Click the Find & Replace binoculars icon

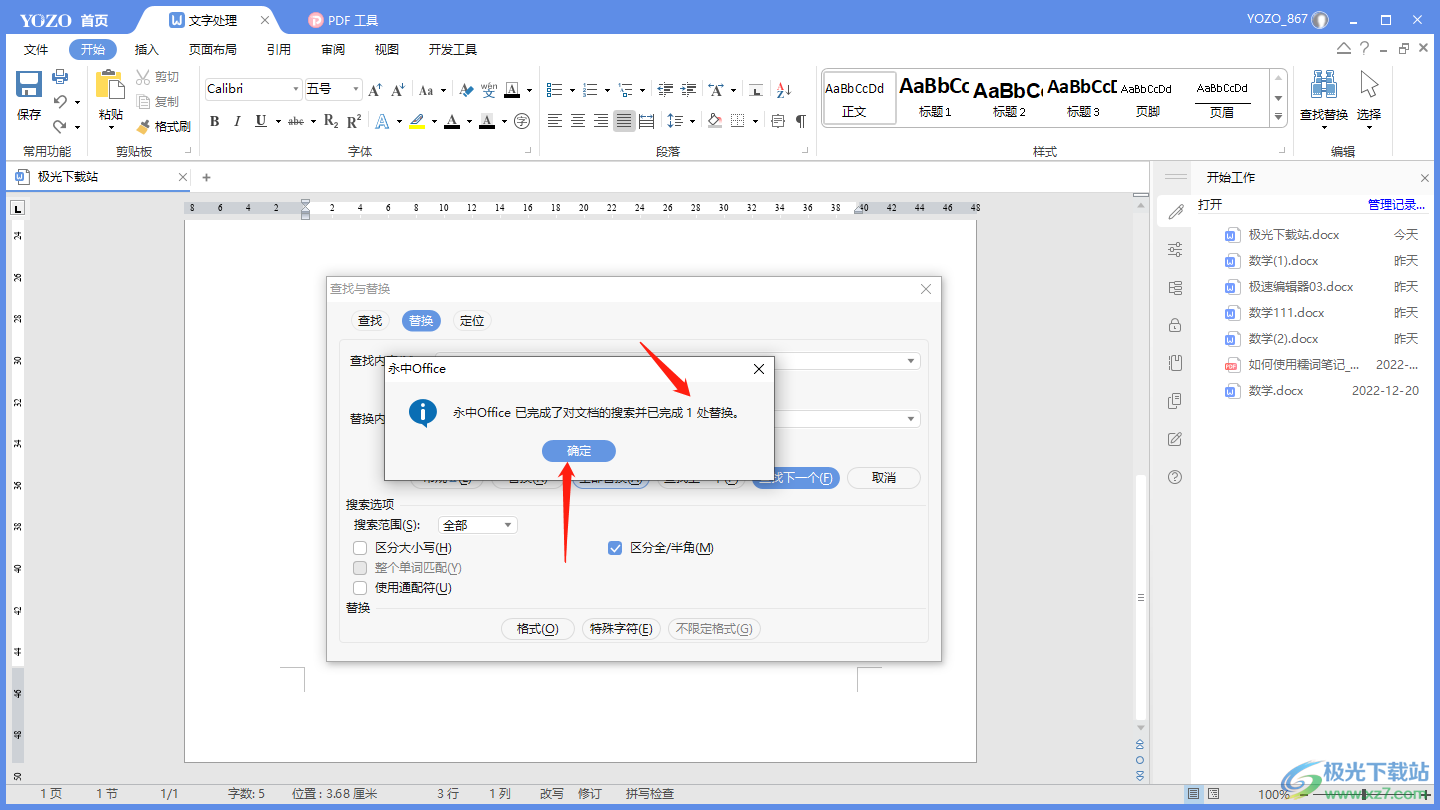point(1324,86)
